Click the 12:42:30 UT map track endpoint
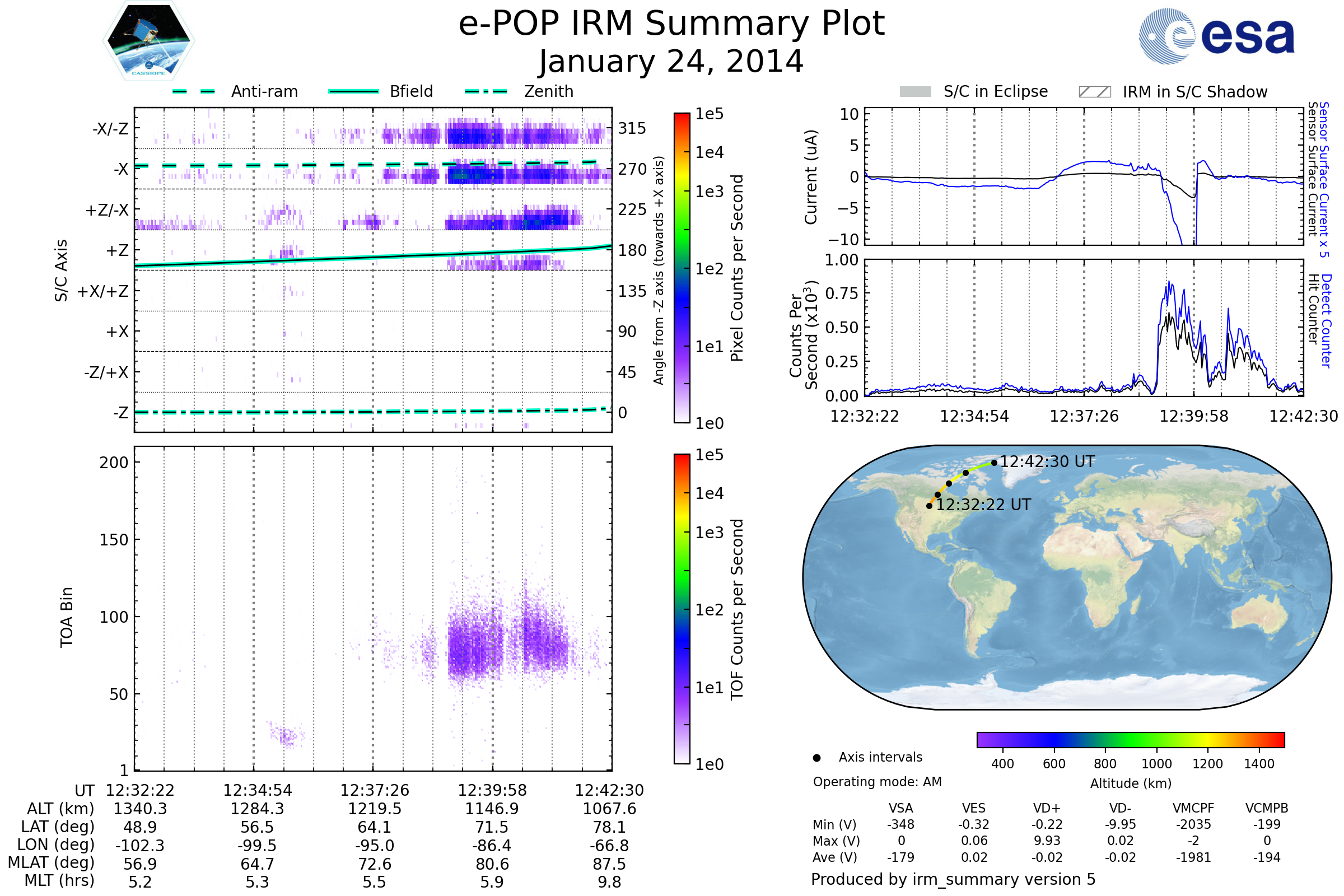The image size is (1344, 896). click(995, 463)
